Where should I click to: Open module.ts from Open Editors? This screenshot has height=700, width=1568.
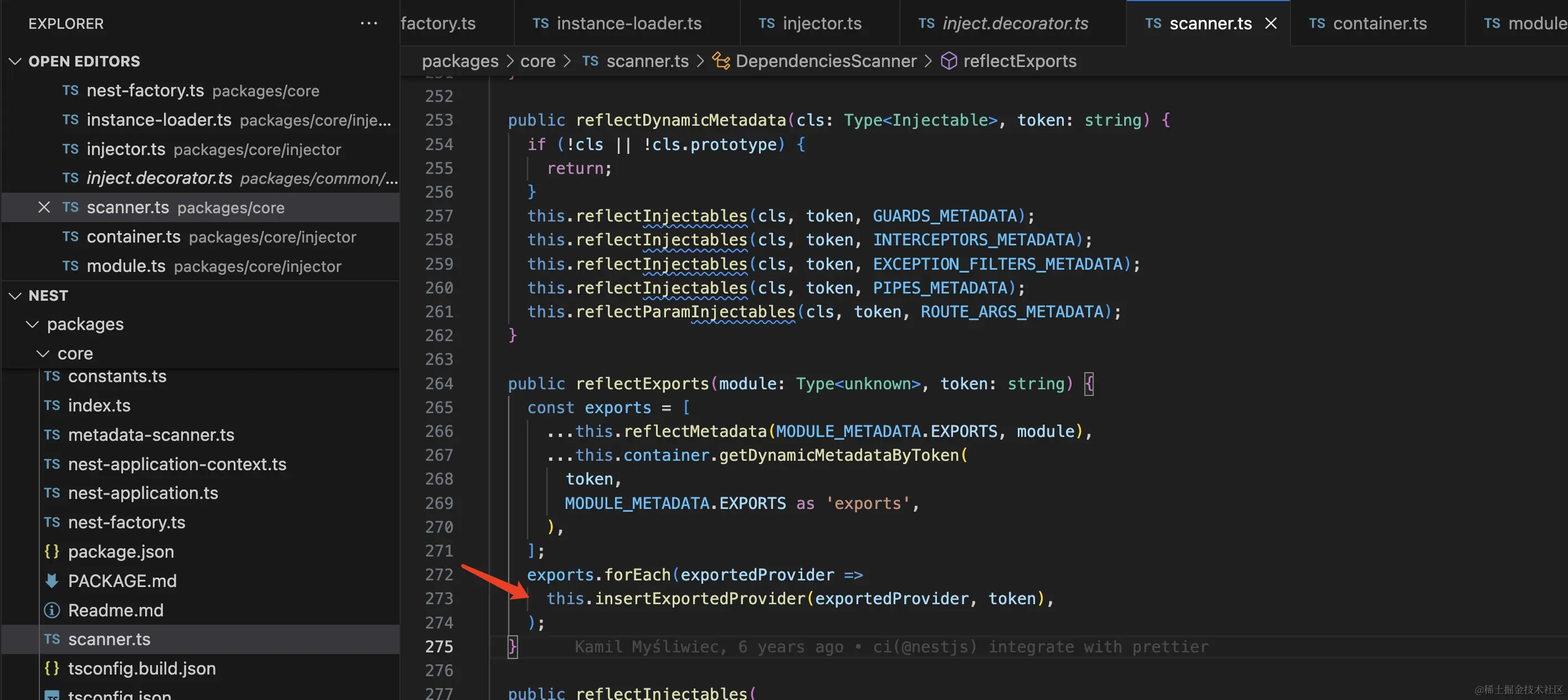point(201,266)
